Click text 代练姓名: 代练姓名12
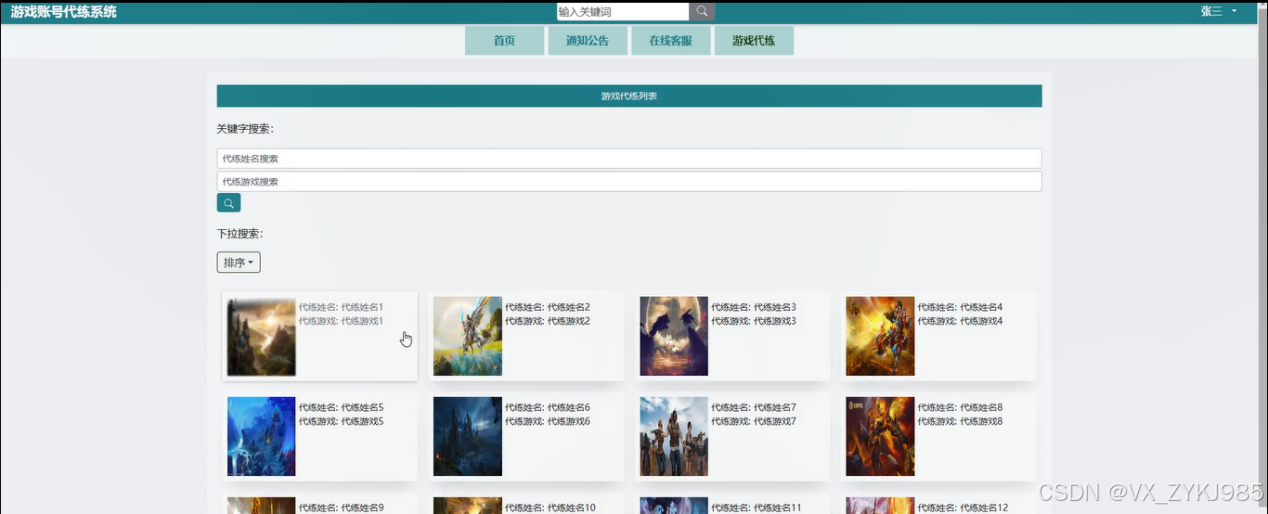Image resolution: width=1268 pixels, height=514 pixels. tap(963, 508)
